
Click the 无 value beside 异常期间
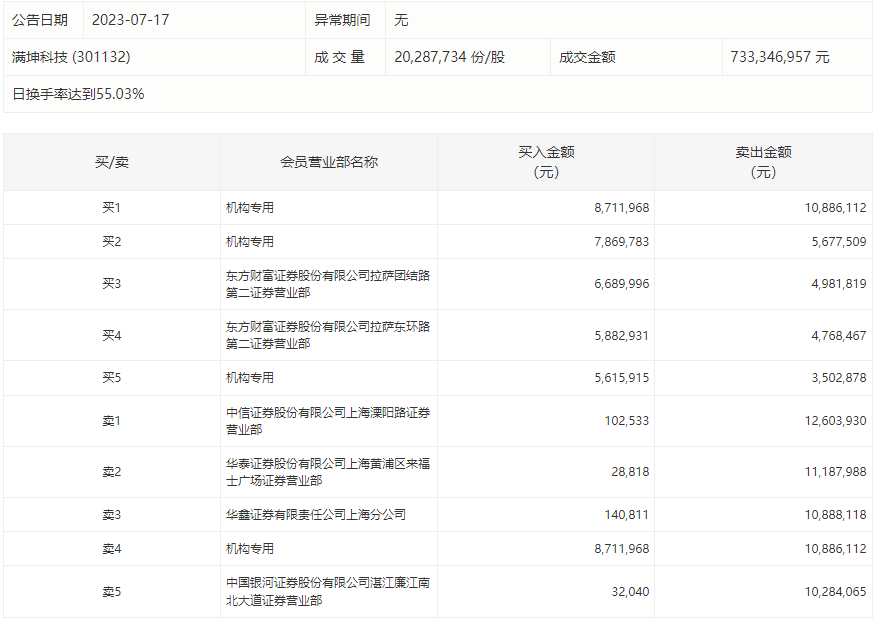pyautogui.click(x=401, y=20)
